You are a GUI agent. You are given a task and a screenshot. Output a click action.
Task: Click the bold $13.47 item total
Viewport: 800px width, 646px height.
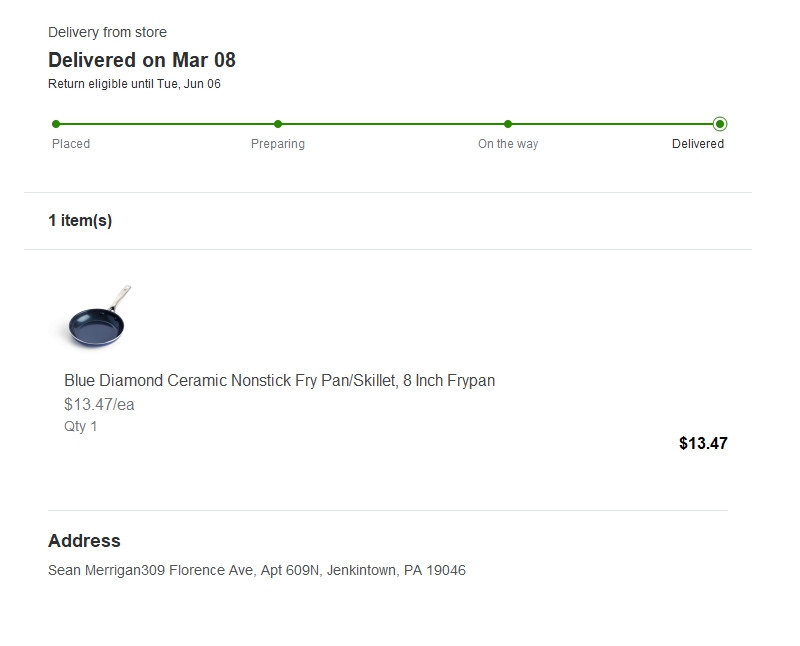pos(703,443)
